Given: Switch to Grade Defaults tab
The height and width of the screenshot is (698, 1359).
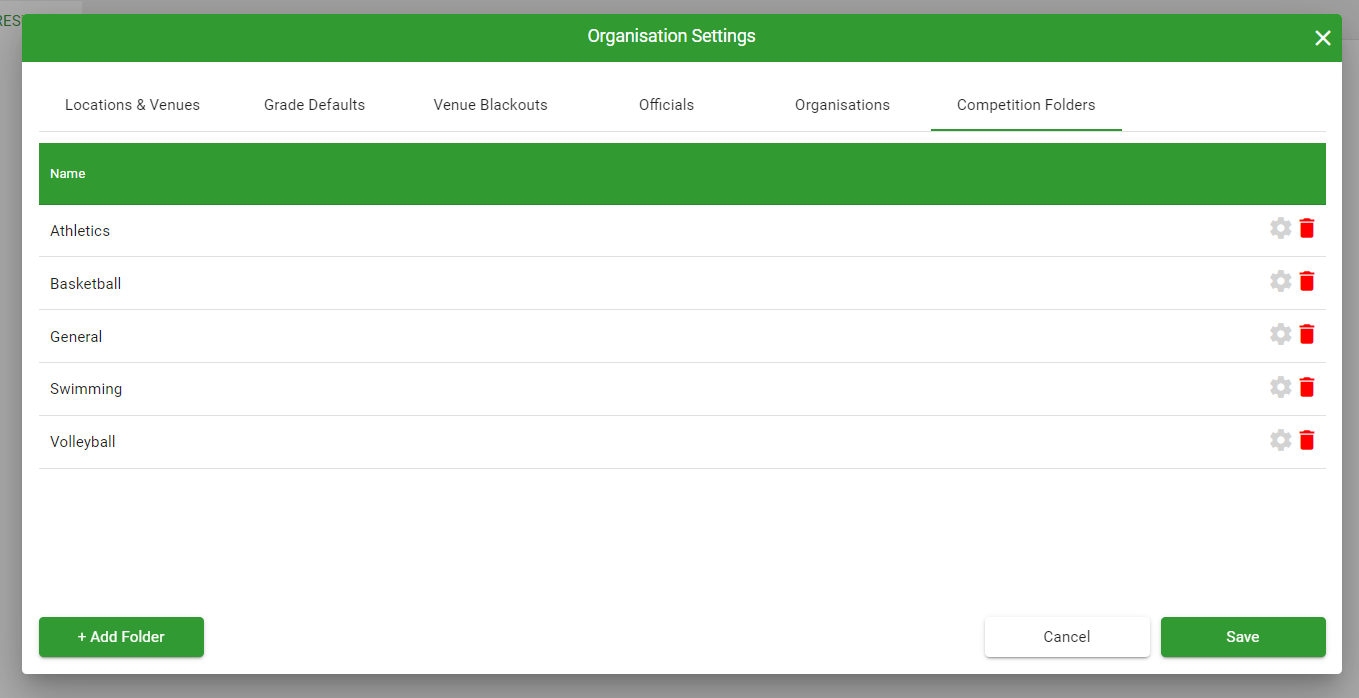Looking at the screenshot, I should (314, 105).
